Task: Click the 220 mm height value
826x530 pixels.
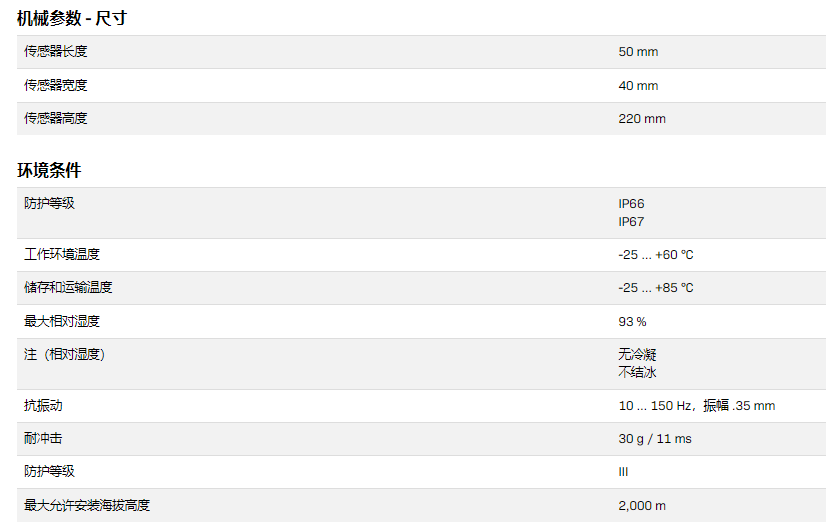Action: coord(642,119)
